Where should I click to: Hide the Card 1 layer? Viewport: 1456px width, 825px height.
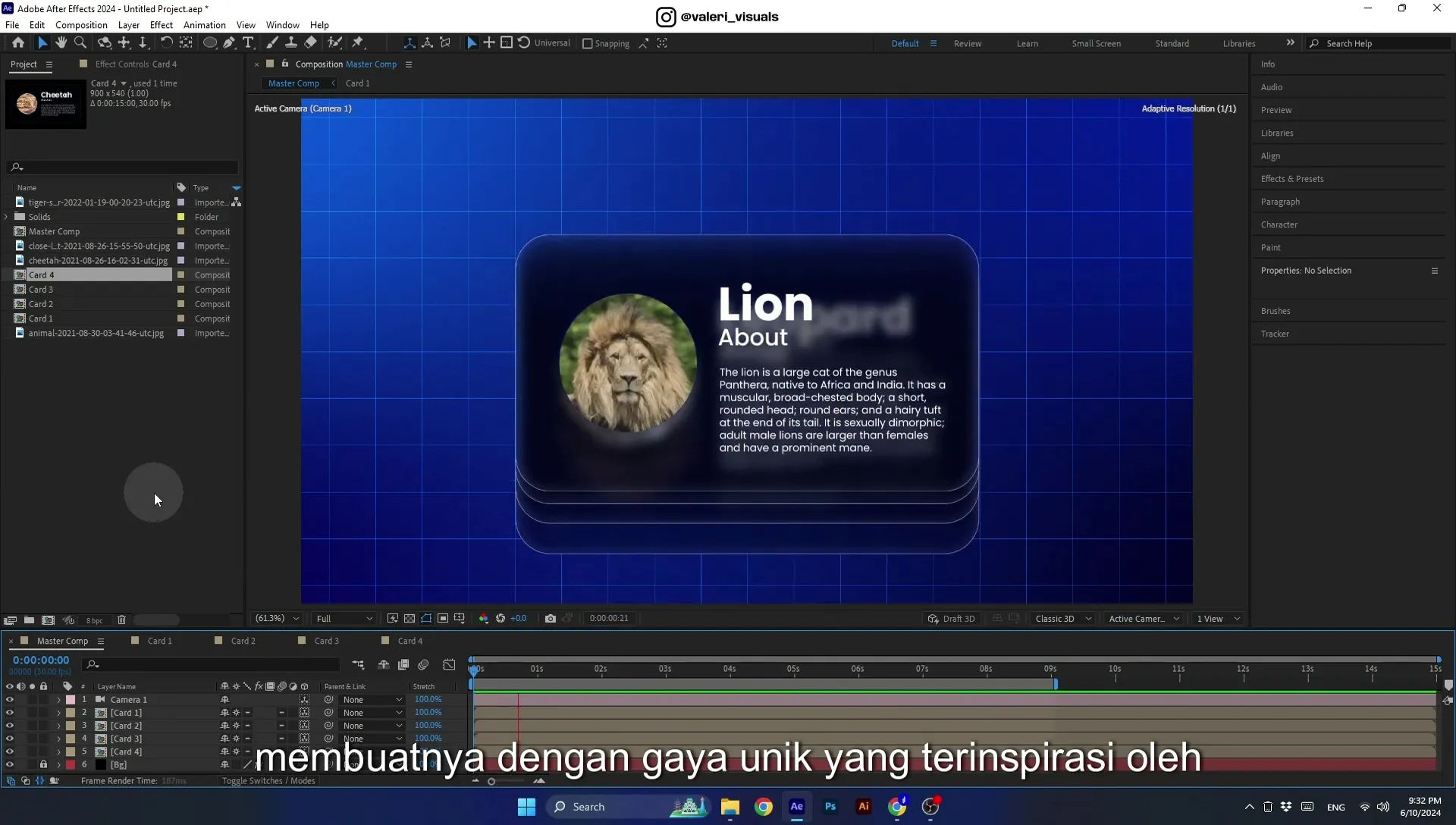(x=10, y=713)
